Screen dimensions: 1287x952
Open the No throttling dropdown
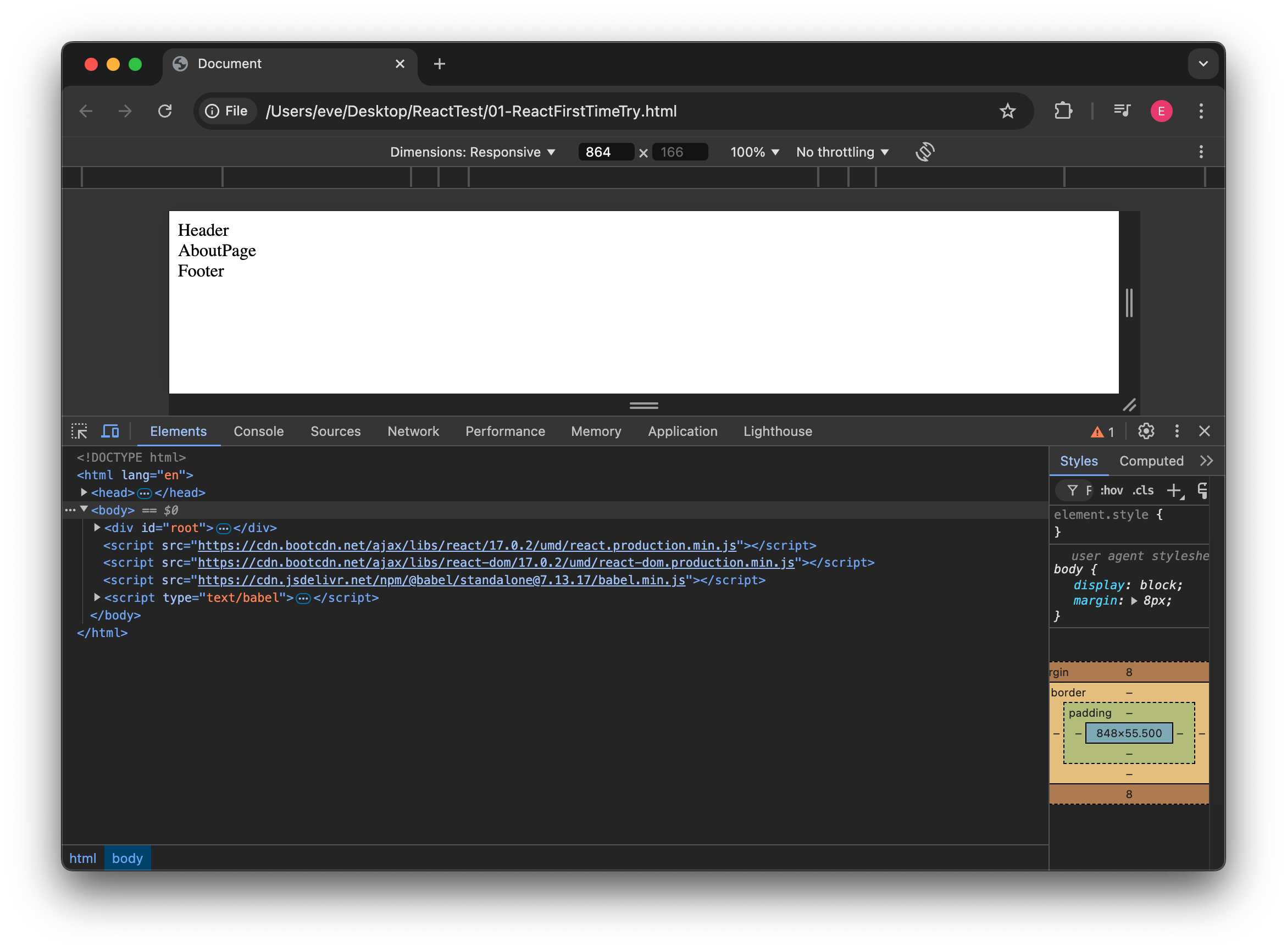point(842,152)
